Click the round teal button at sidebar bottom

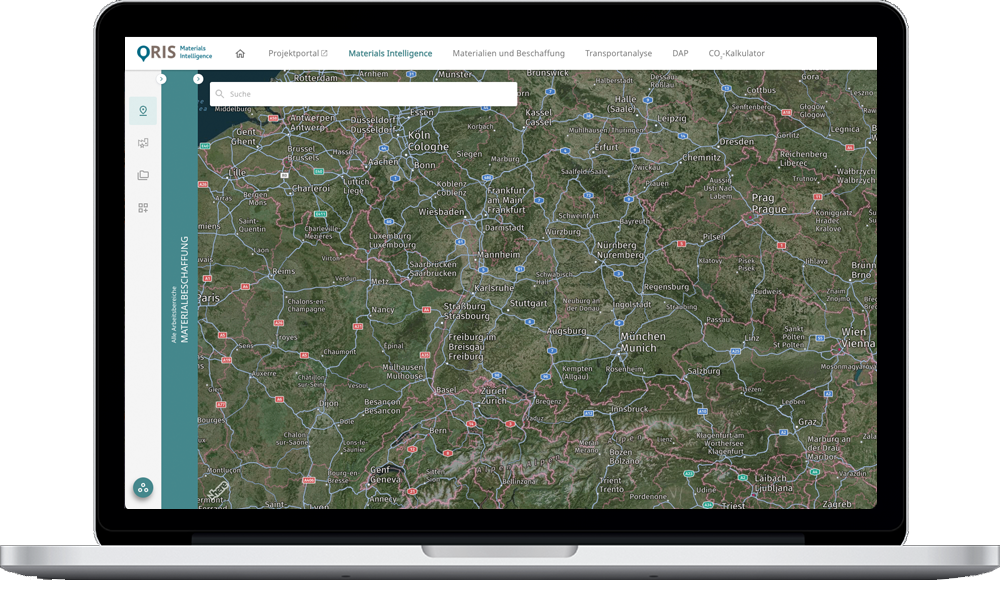point(143,488)
